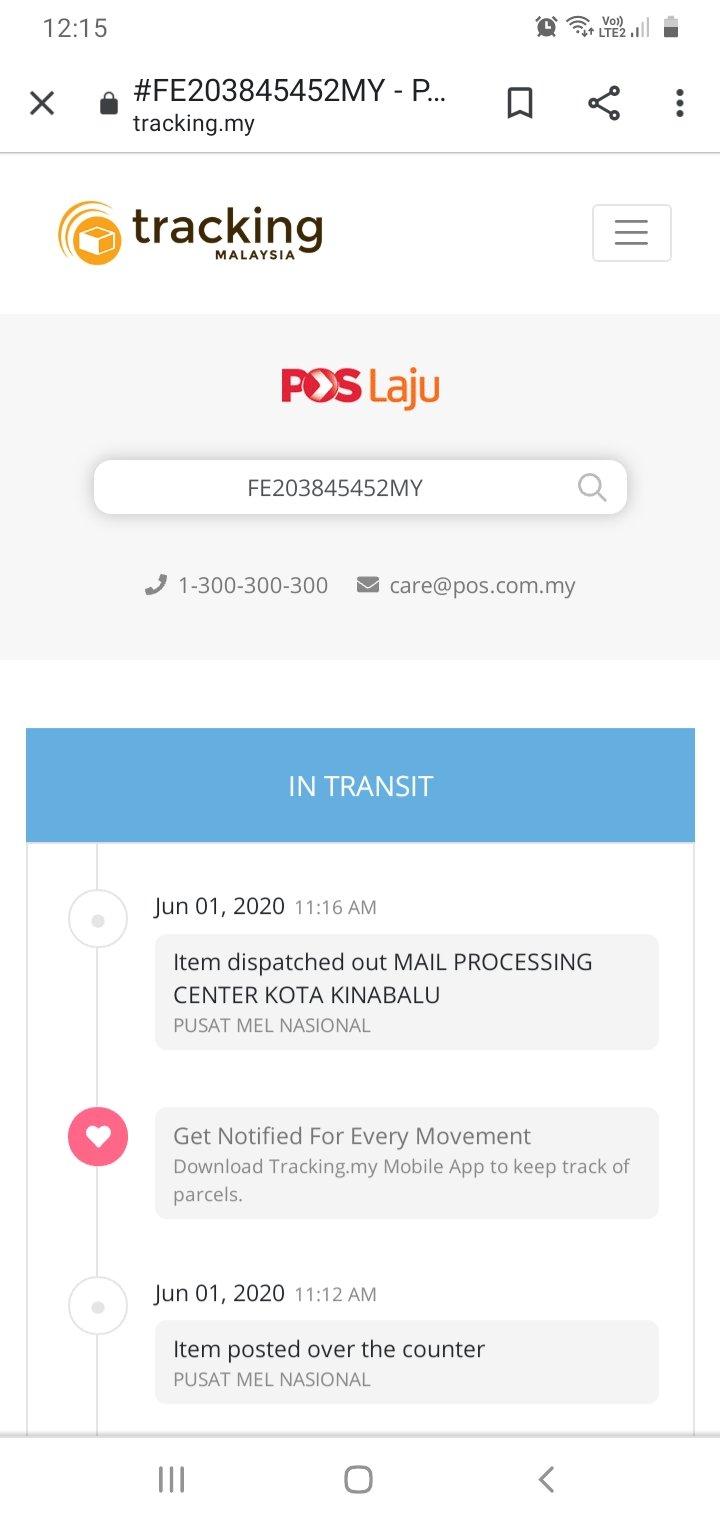Viewport: 720px width, 1520px height.
Task: Bookmark this tracking page
Action: pos(520,103)
